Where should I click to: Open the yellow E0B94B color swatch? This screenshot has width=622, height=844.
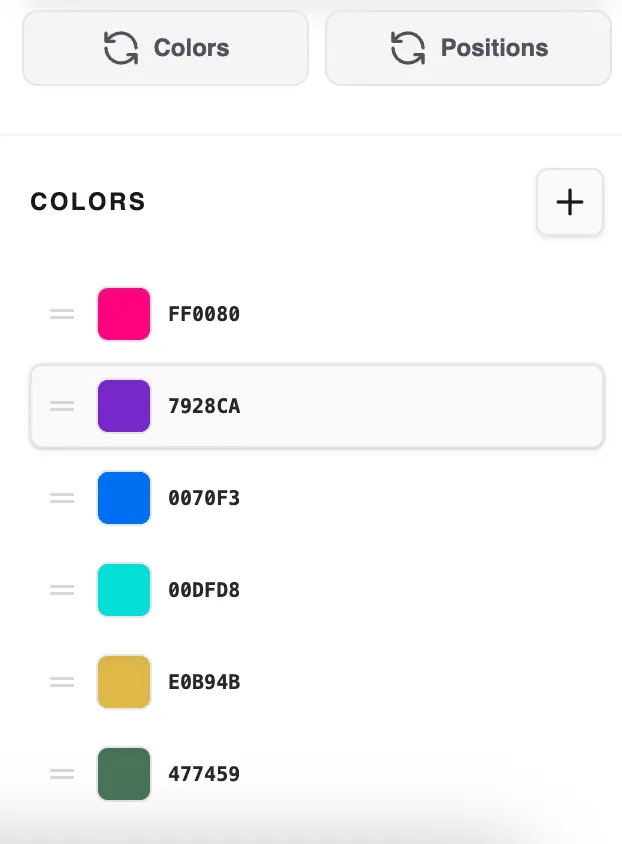(124, 682)
